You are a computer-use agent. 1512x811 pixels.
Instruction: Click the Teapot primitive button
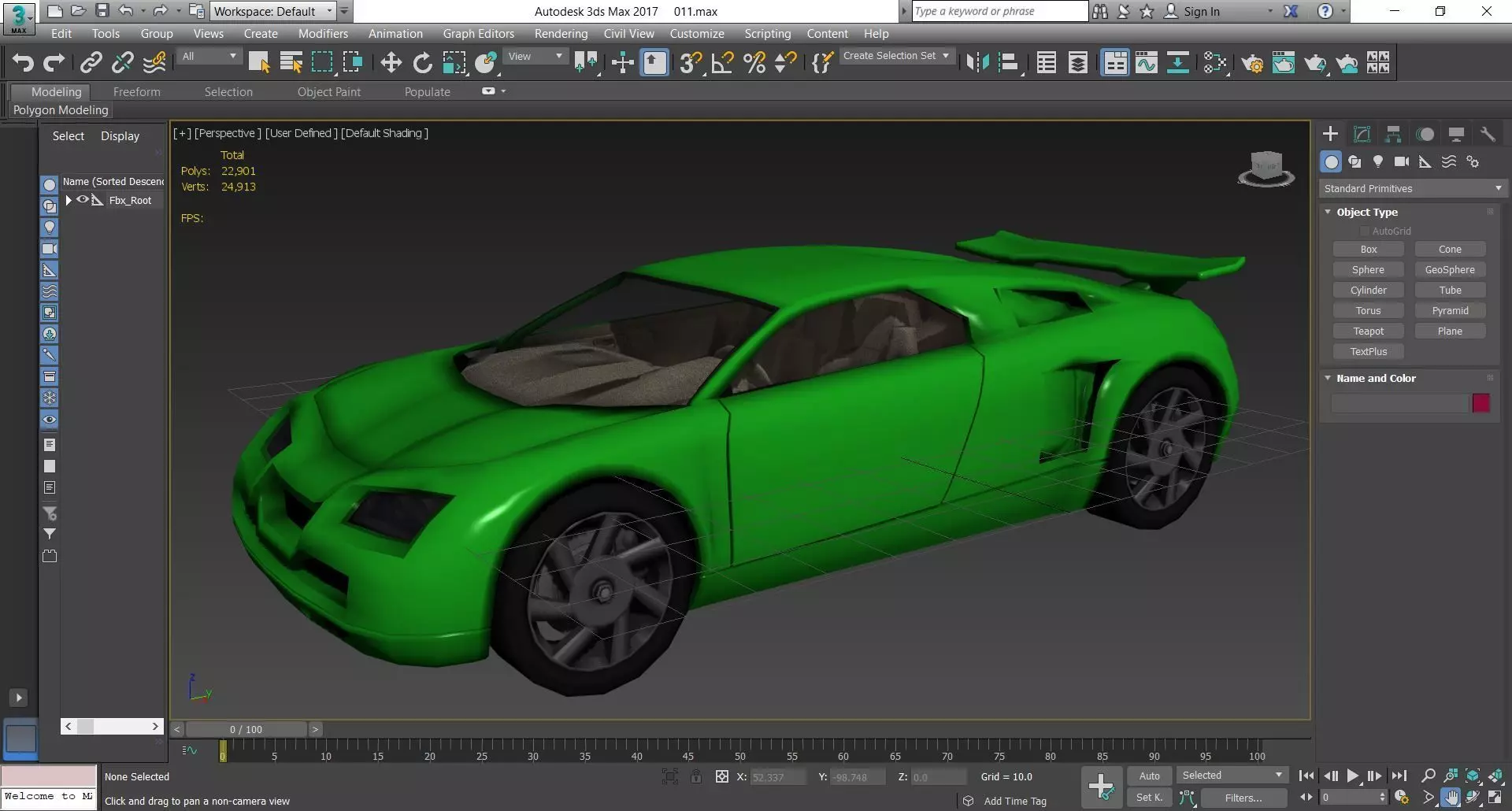1368,331
